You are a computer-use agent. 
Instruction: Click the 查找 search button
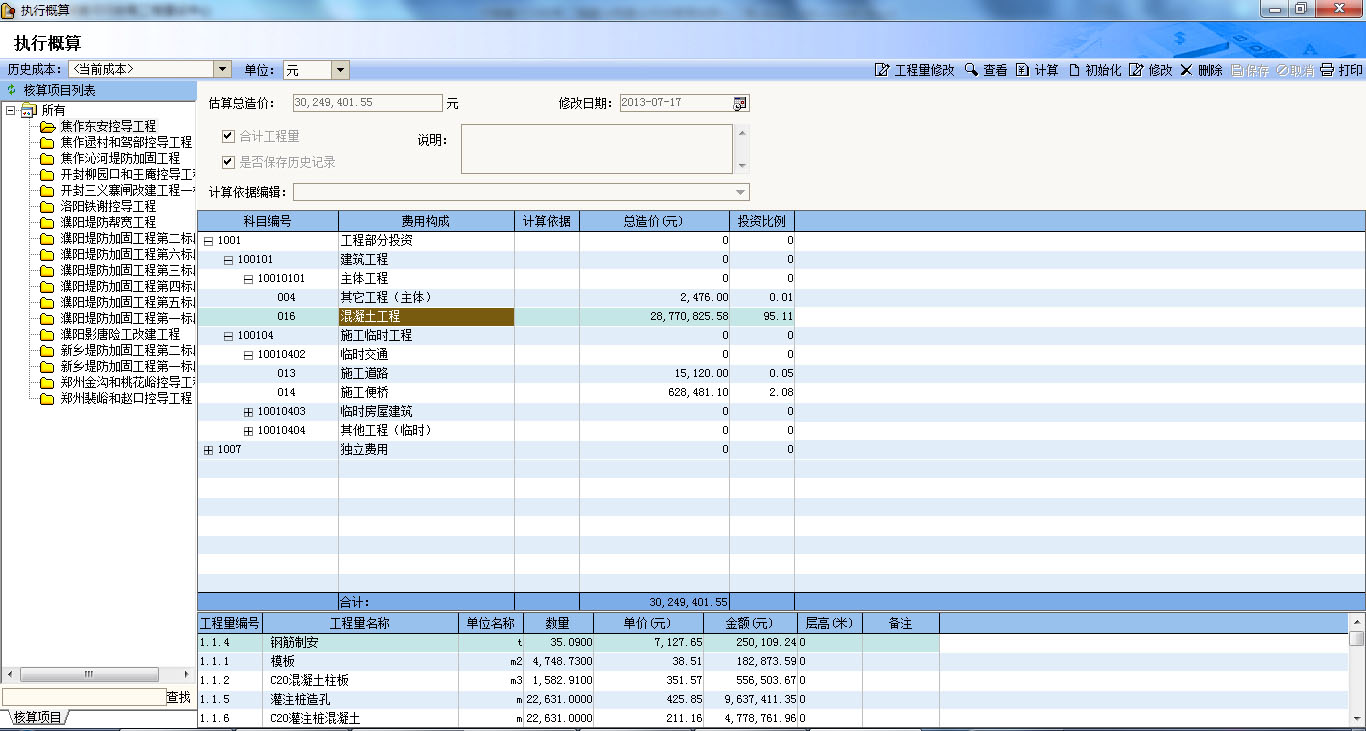pyautogui.click(x=178, y=697)
